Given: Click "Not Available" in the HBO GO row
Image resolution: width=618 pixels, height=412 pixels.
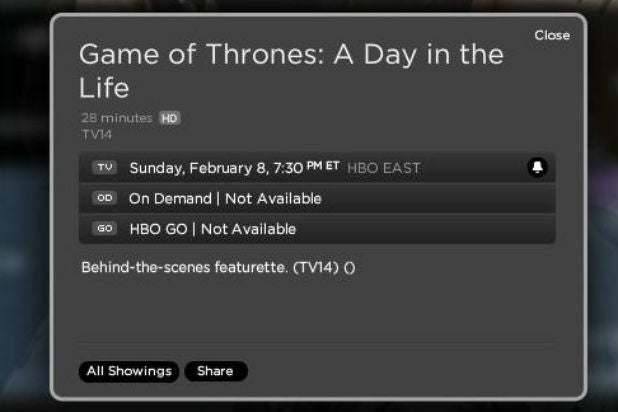Looking at the screenshot, I should (x=248, y=228).
